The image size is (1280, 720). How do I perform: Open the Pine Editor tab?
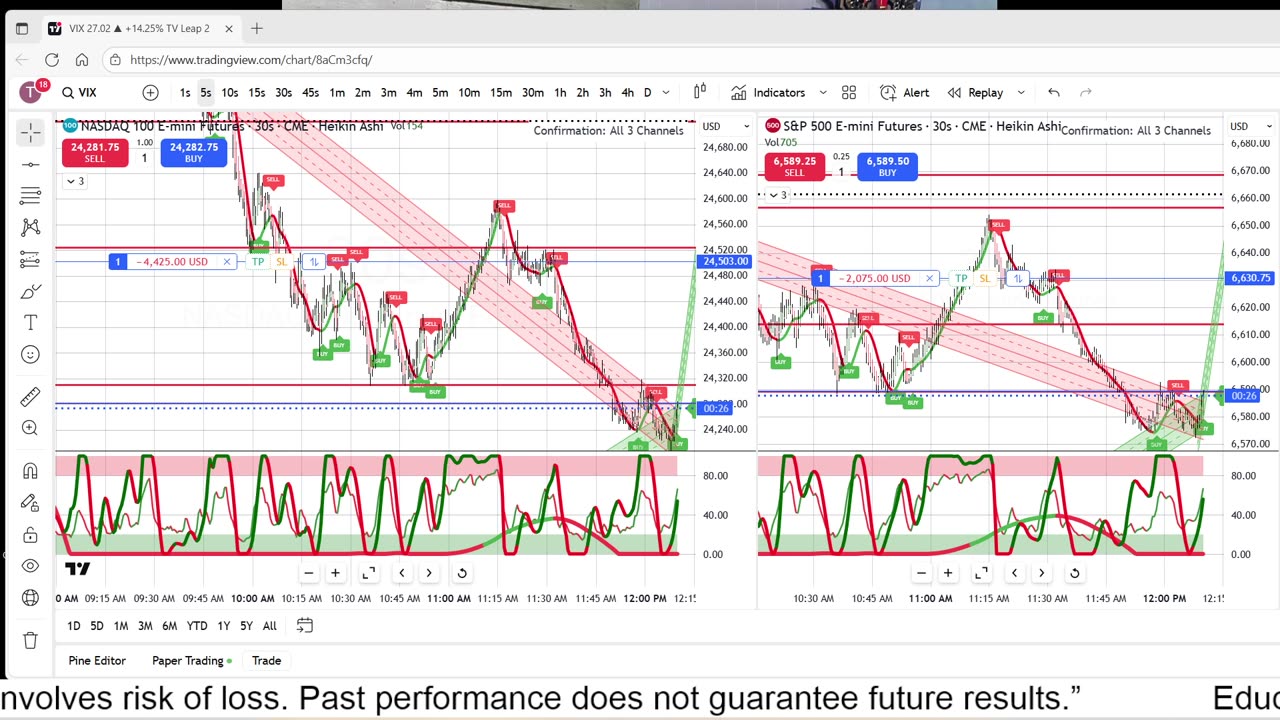pyautogui.click(x=97, y=661)
